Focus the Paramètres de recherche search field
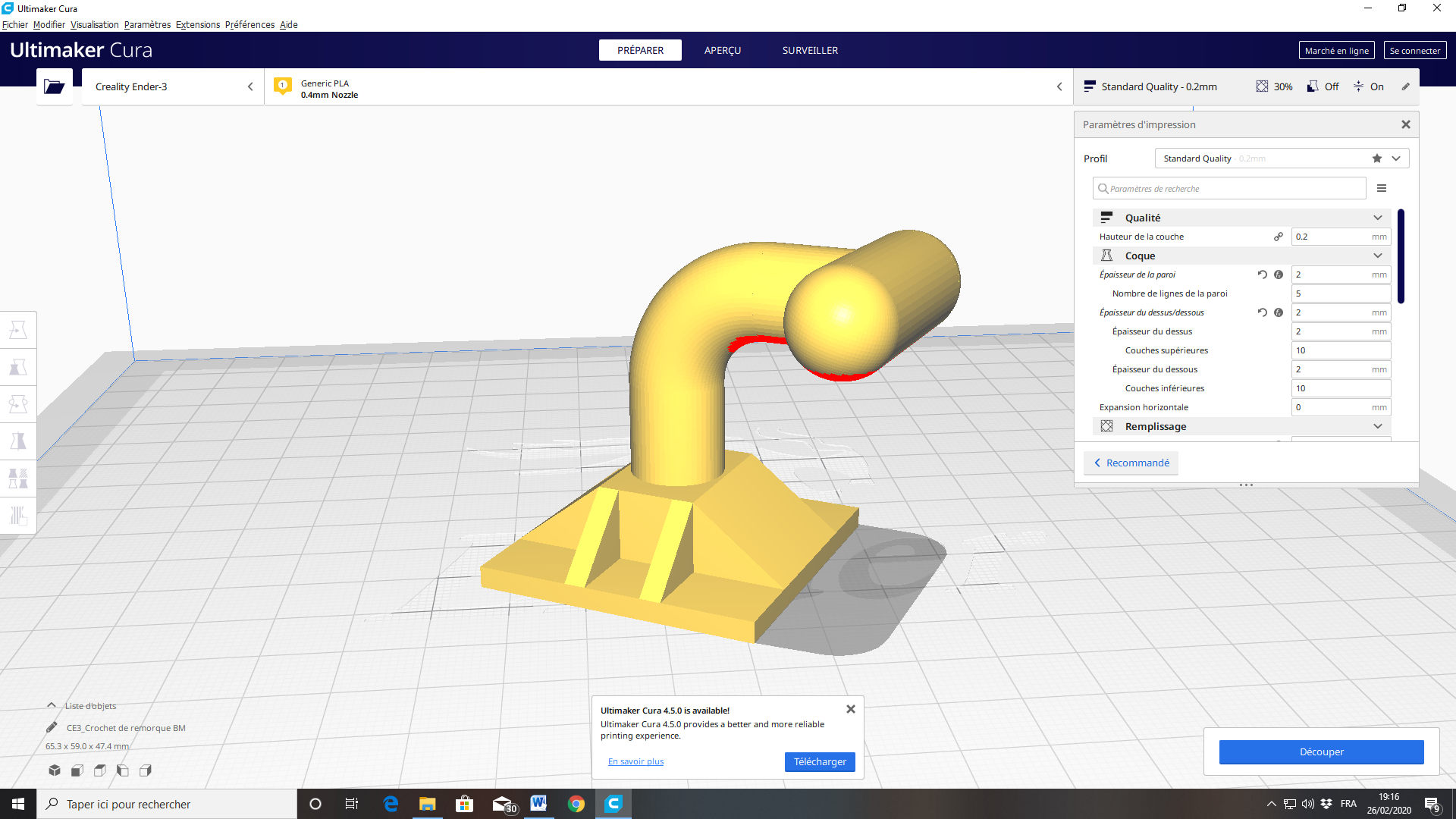 [1229, 188]
